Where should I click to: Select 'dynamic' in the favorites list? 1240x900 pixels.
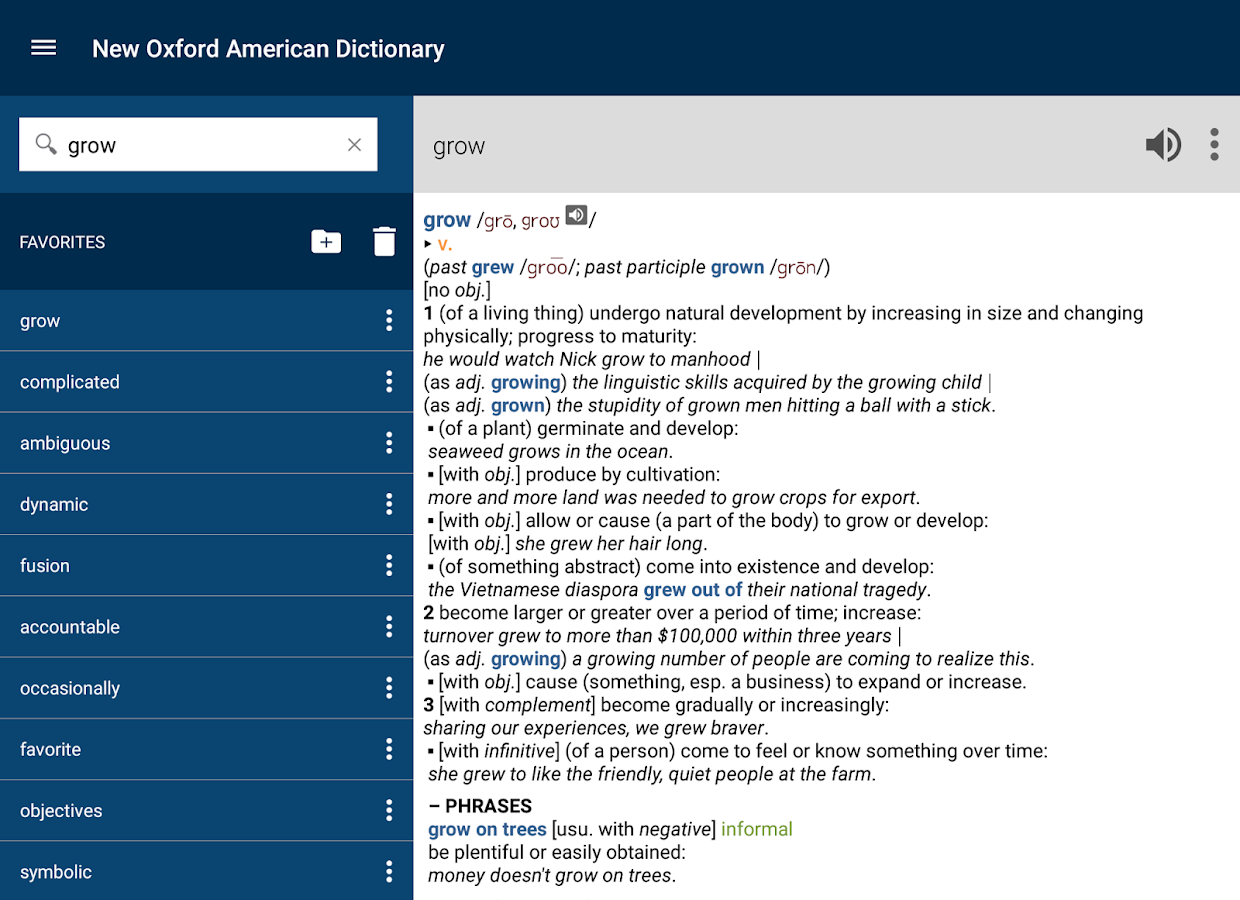tap(206, 504)
